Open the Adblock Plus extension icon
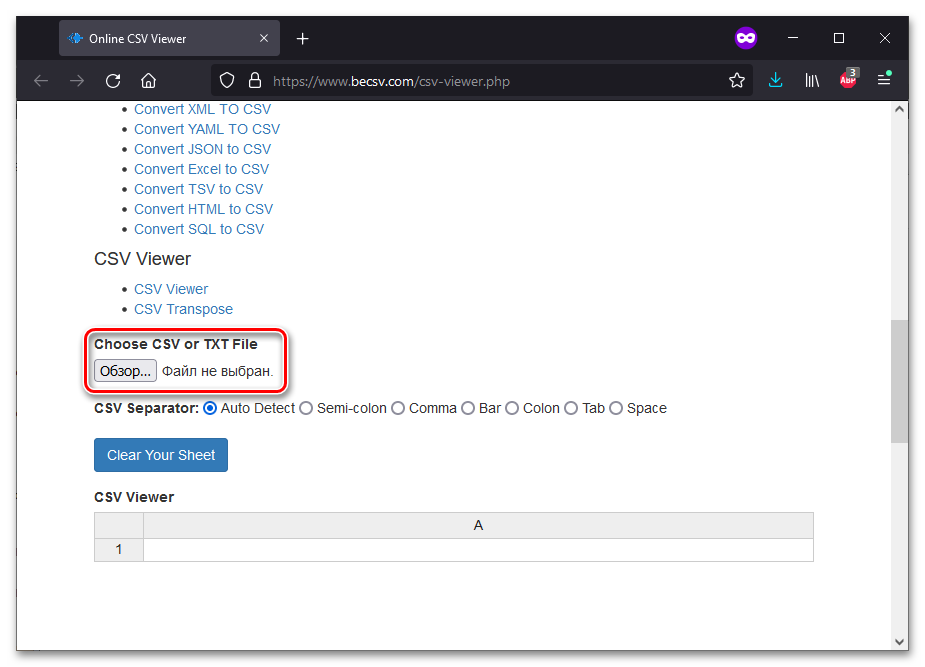The width and height of the screenshot is (925, 667). point(849,79)
